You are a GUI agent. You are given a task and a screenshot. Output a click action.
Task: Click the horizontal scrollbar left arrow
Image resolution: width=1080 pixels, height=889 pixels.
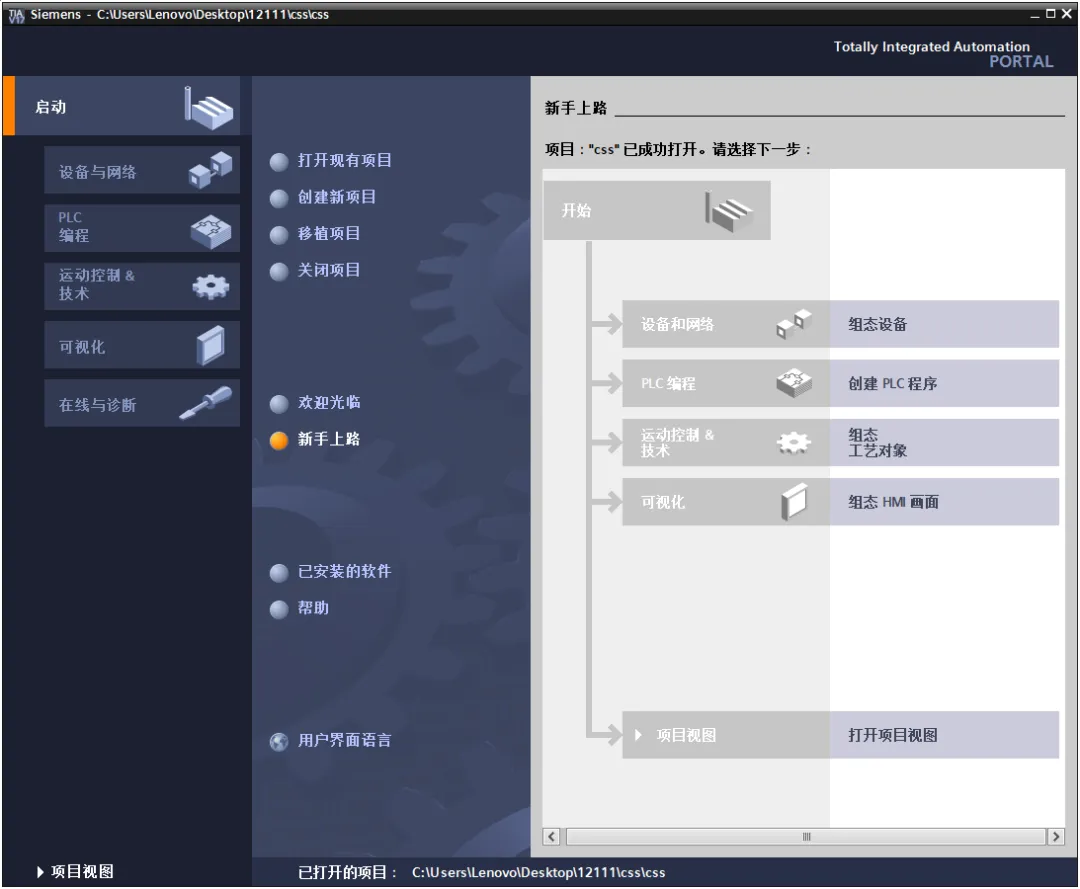pos(551,837)
